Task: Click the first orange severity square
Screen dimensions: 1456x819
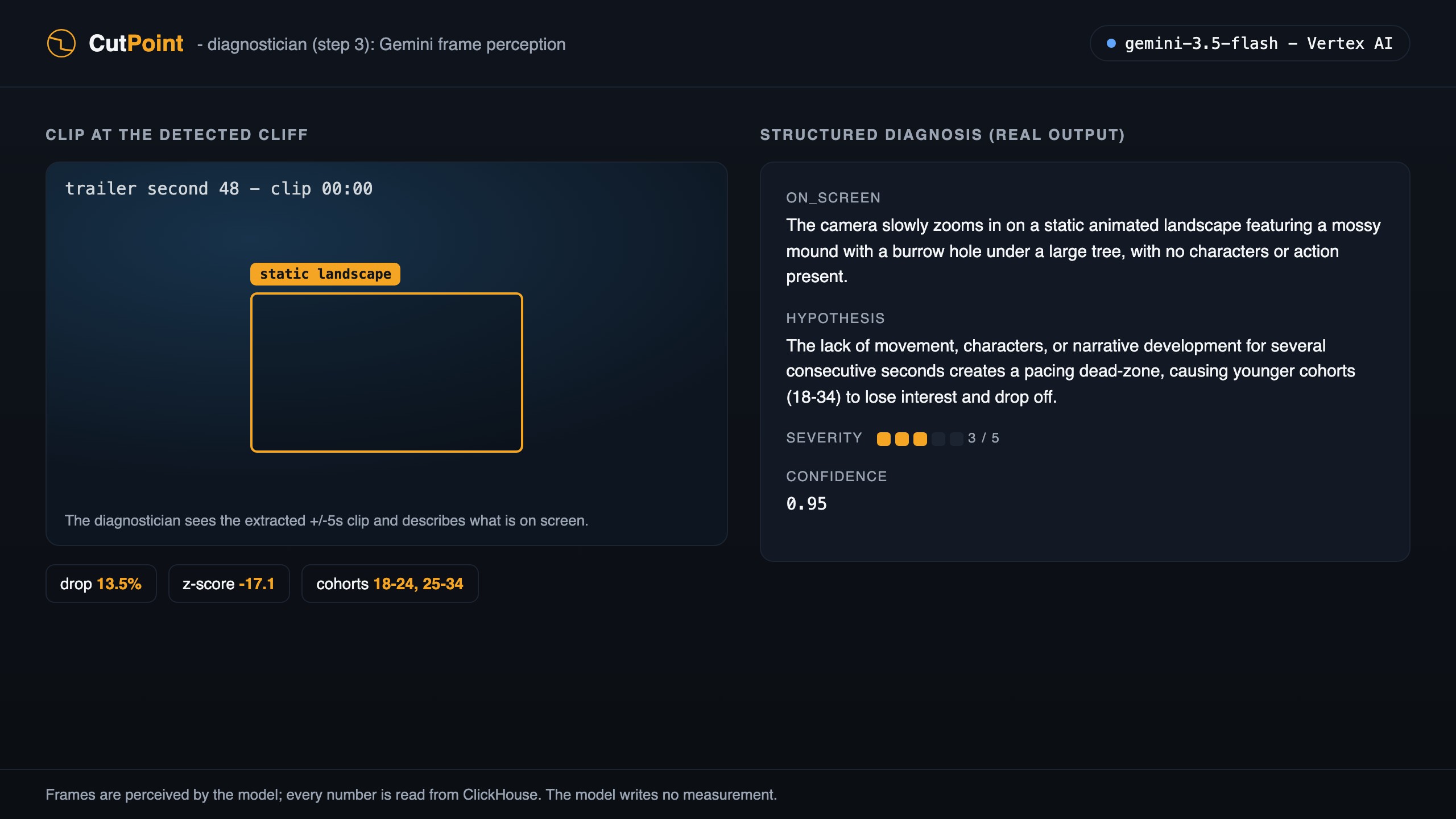Action: (x=883, y=439)
